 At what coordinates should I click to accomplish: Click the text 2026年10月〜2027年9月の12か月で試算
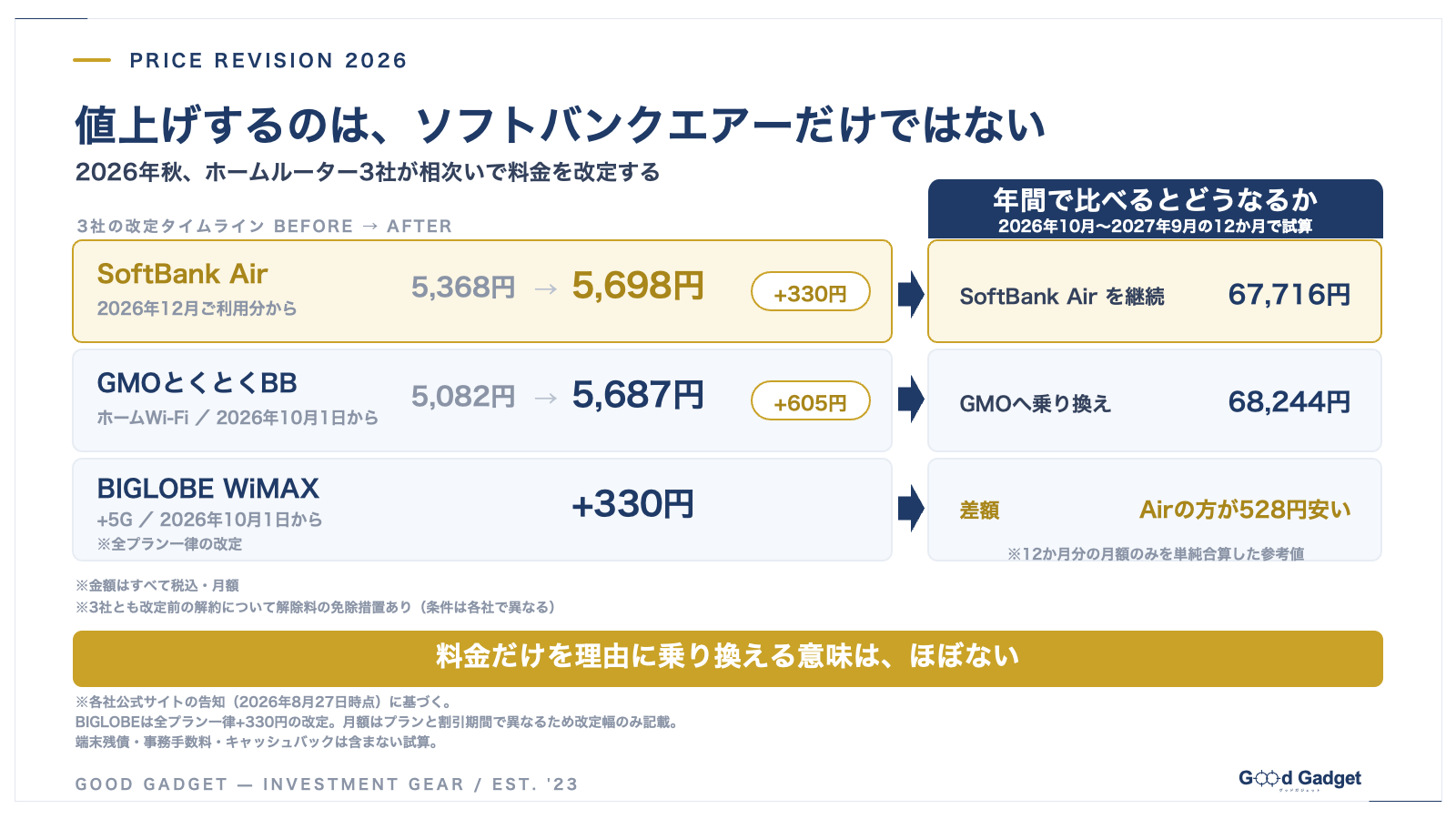point(1155,226)
